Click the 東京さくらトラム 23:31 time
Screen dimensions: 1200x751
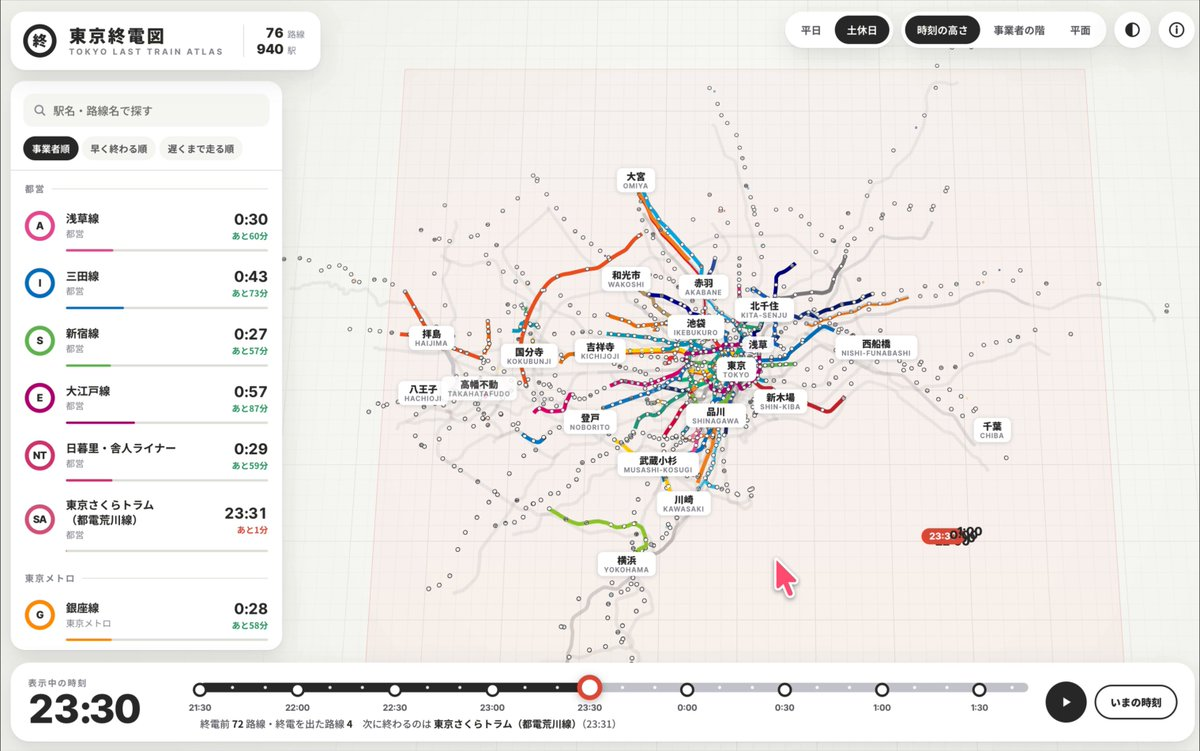click(246, 512)
